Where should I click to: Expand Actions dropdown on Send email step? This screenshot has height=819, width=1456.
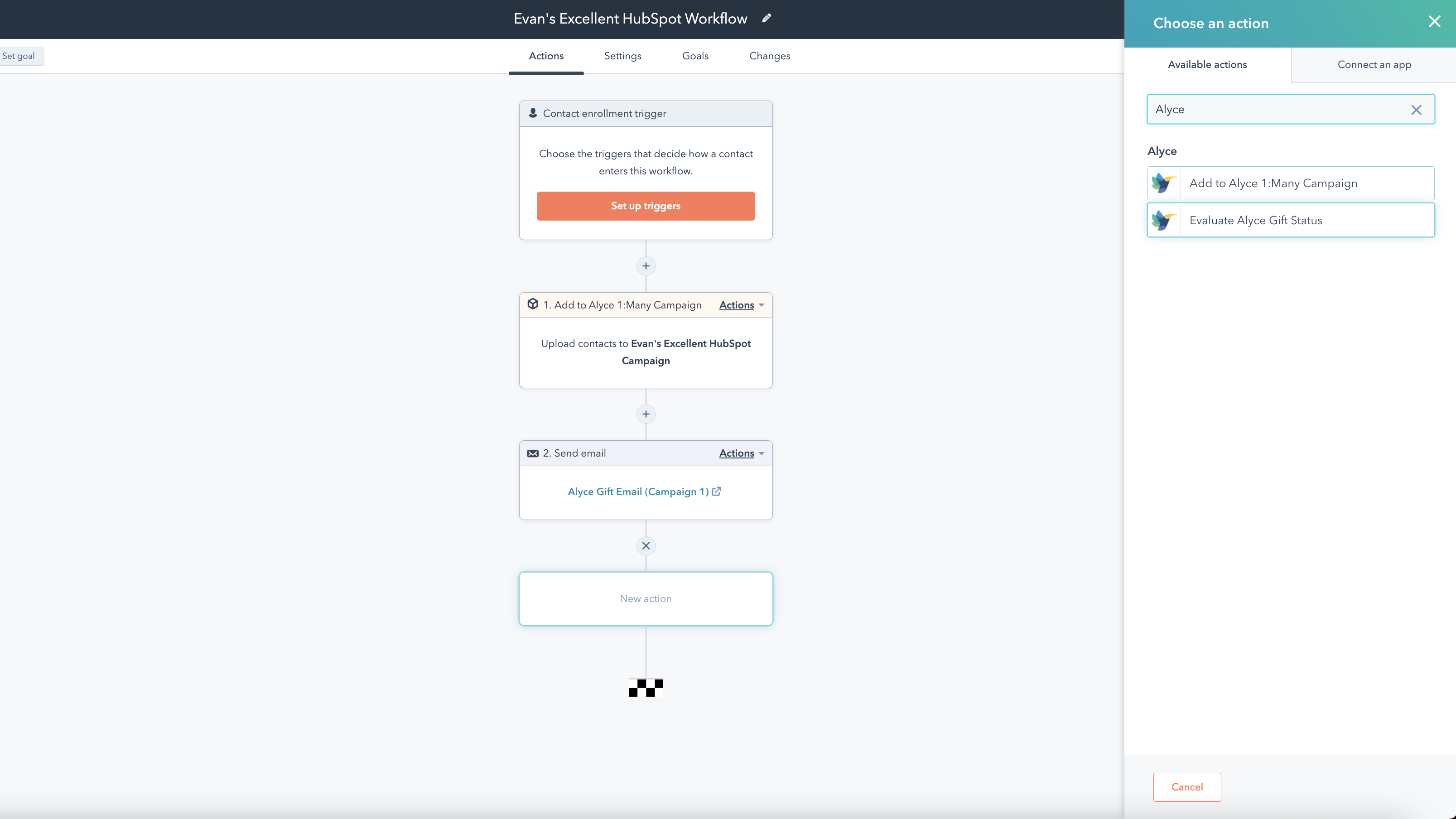(741, 453)
